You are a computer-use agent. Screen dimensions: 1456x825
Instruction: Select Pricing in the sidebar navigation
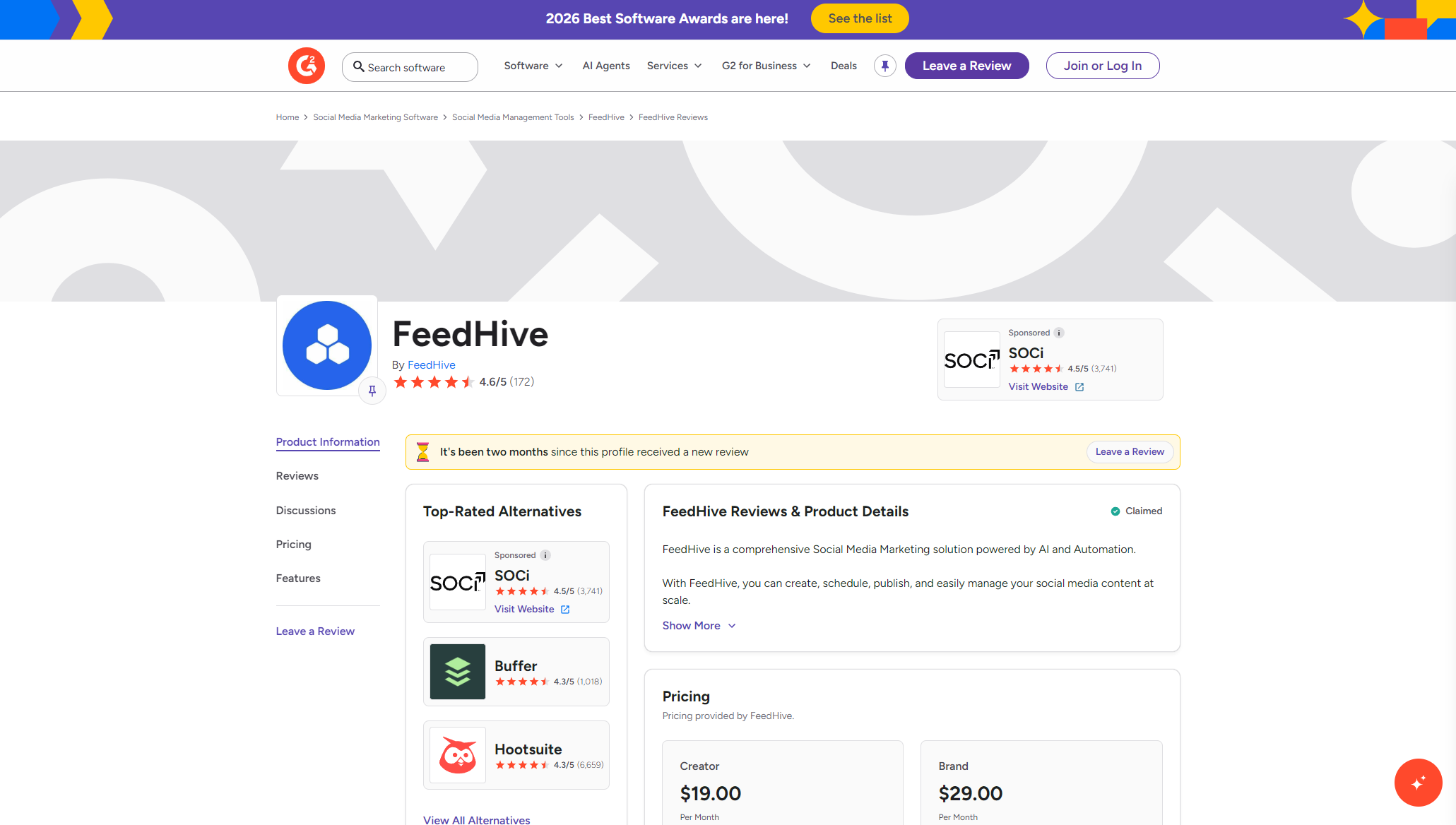click(293, 545)
